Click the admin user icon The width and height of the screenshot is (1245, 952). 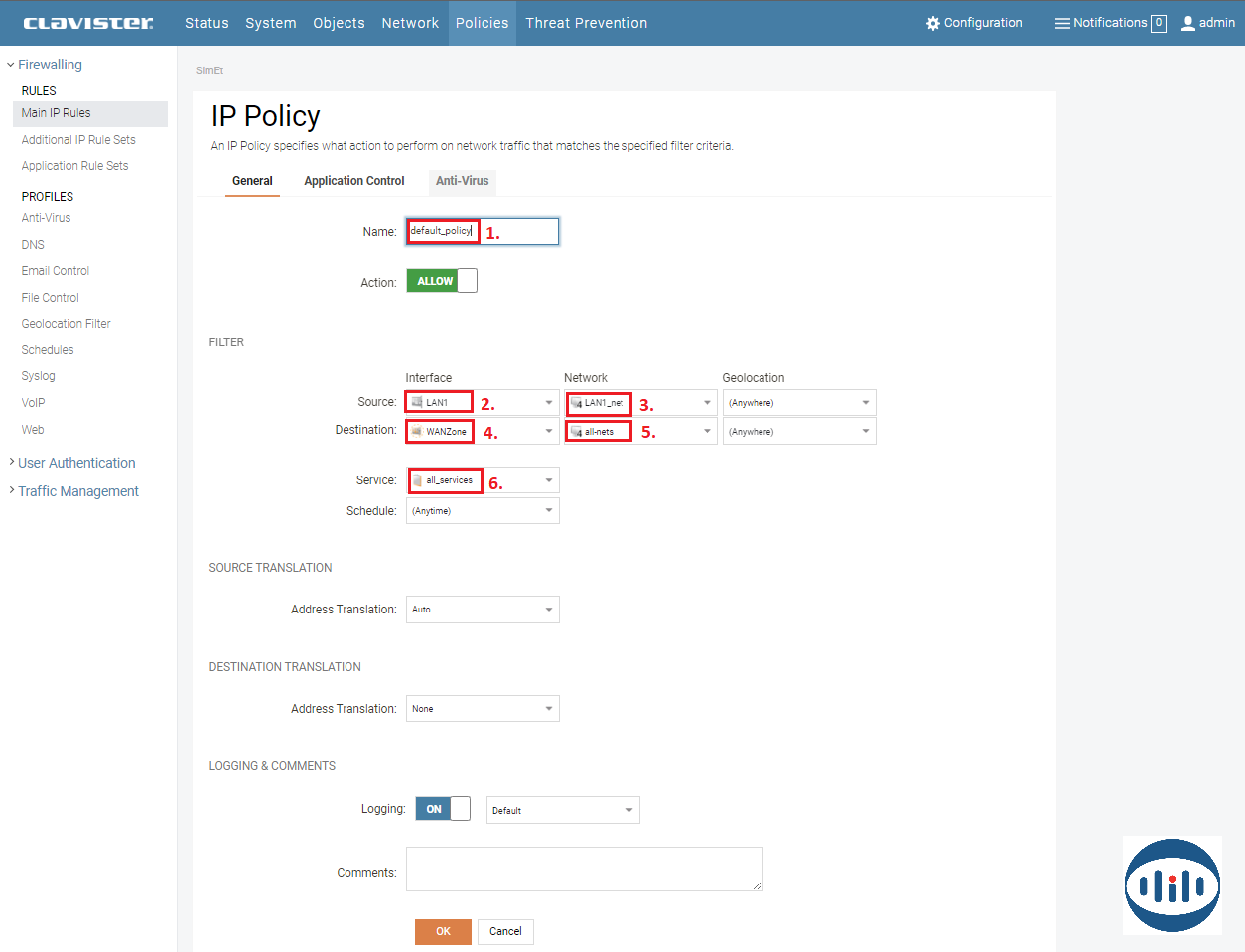[x=1187, y=23]
